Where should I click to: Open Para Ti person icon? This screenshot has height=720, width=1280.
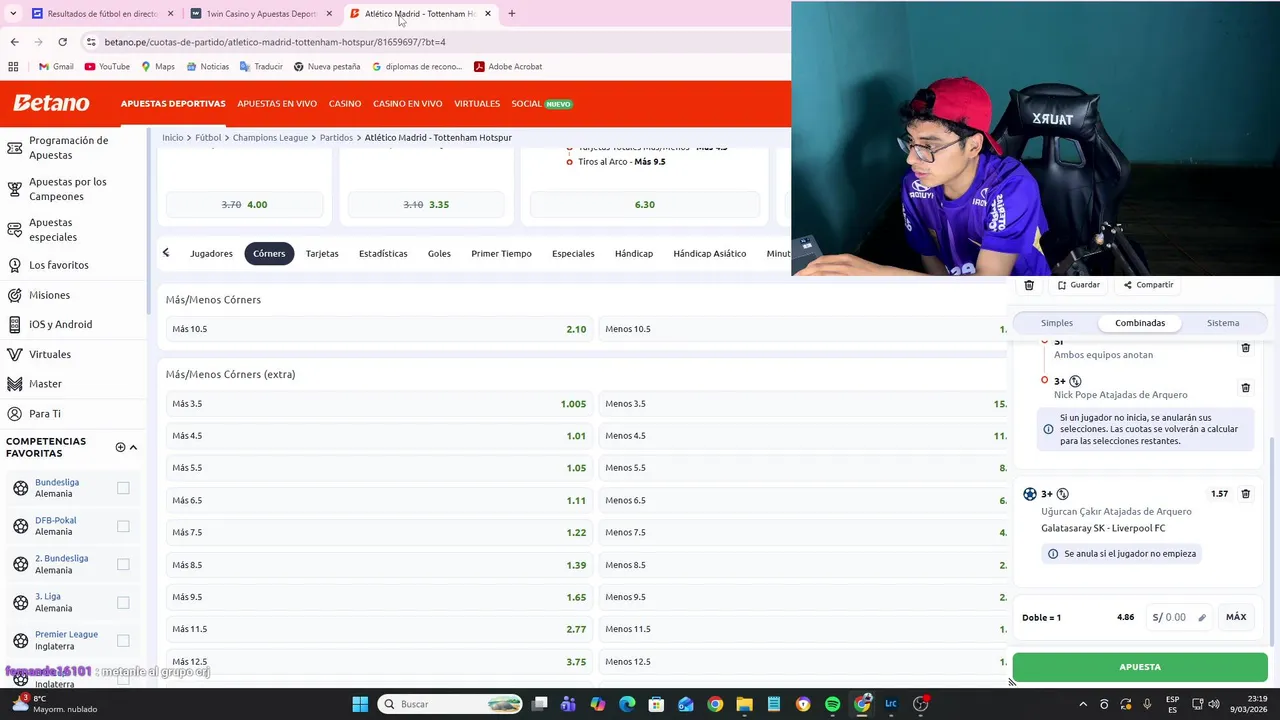tap(14, 413)
